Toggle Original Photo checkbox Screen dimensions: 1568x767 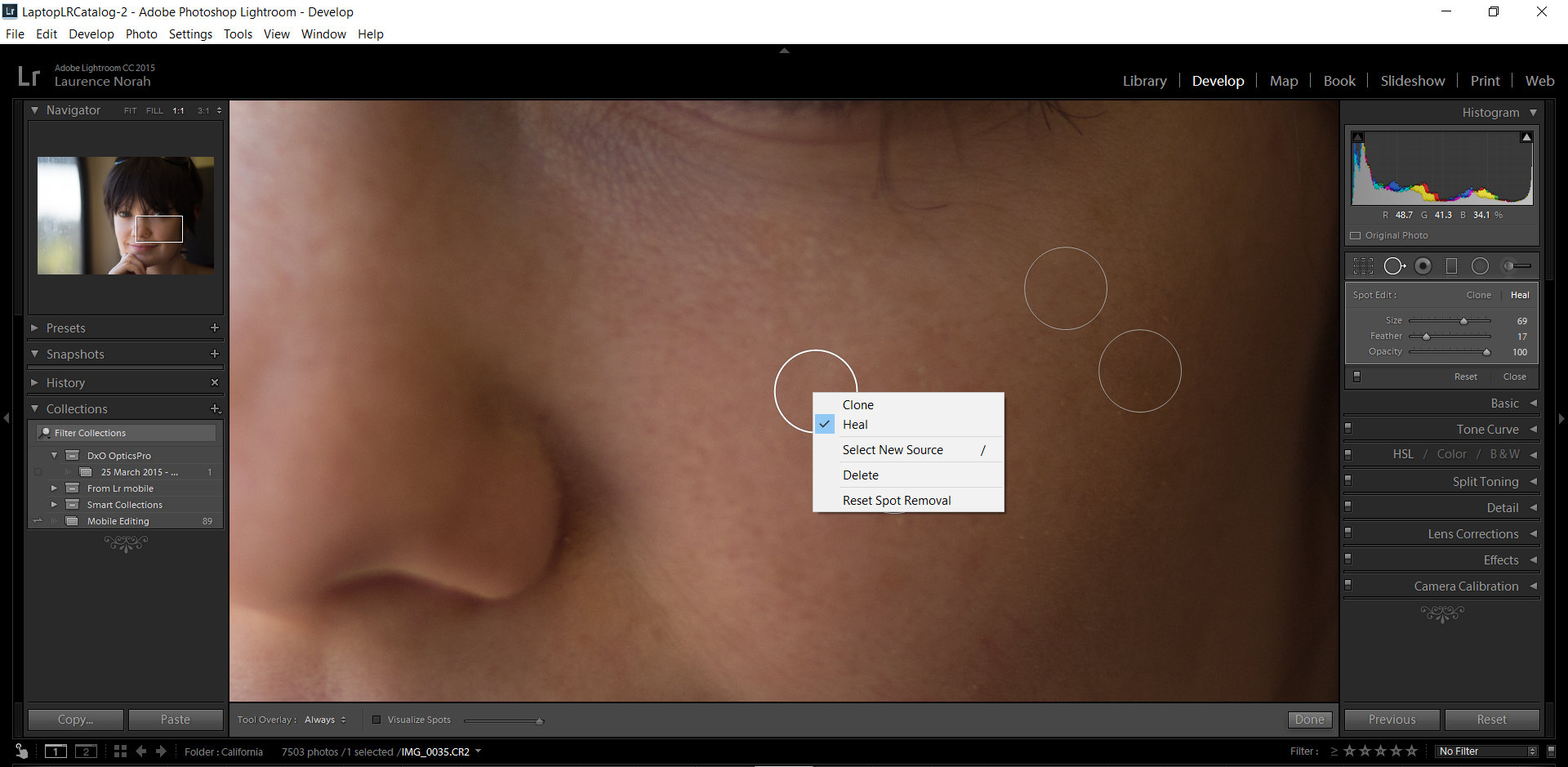coord(1356,235)
